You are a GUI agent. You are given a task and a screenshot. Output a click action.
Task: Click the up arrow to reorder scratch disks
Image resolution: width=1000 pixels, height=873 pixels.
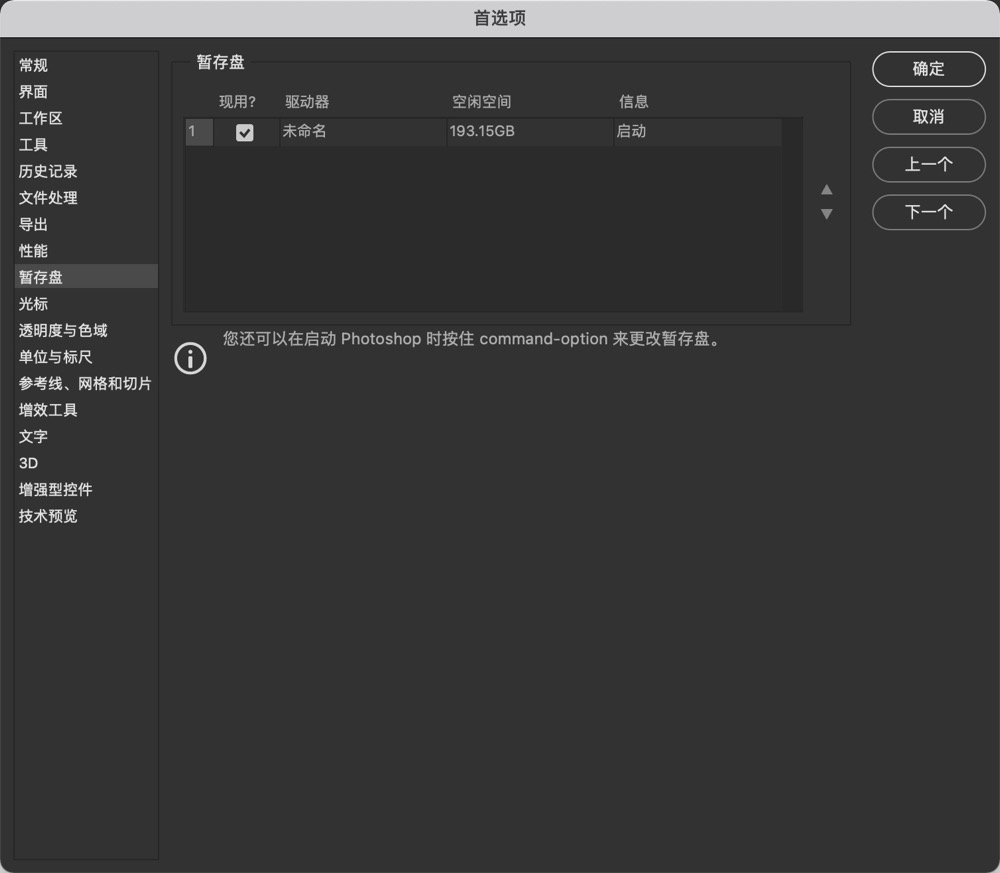[826, 189]
